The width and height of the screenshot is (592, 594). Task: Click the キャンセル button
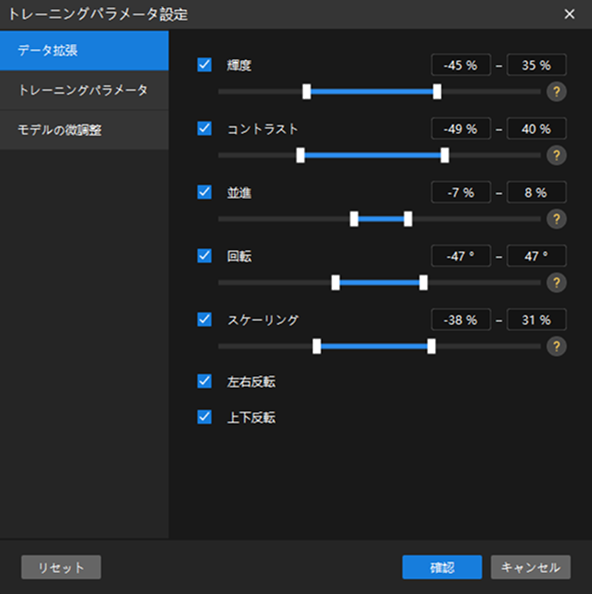[x=531, y=567]
